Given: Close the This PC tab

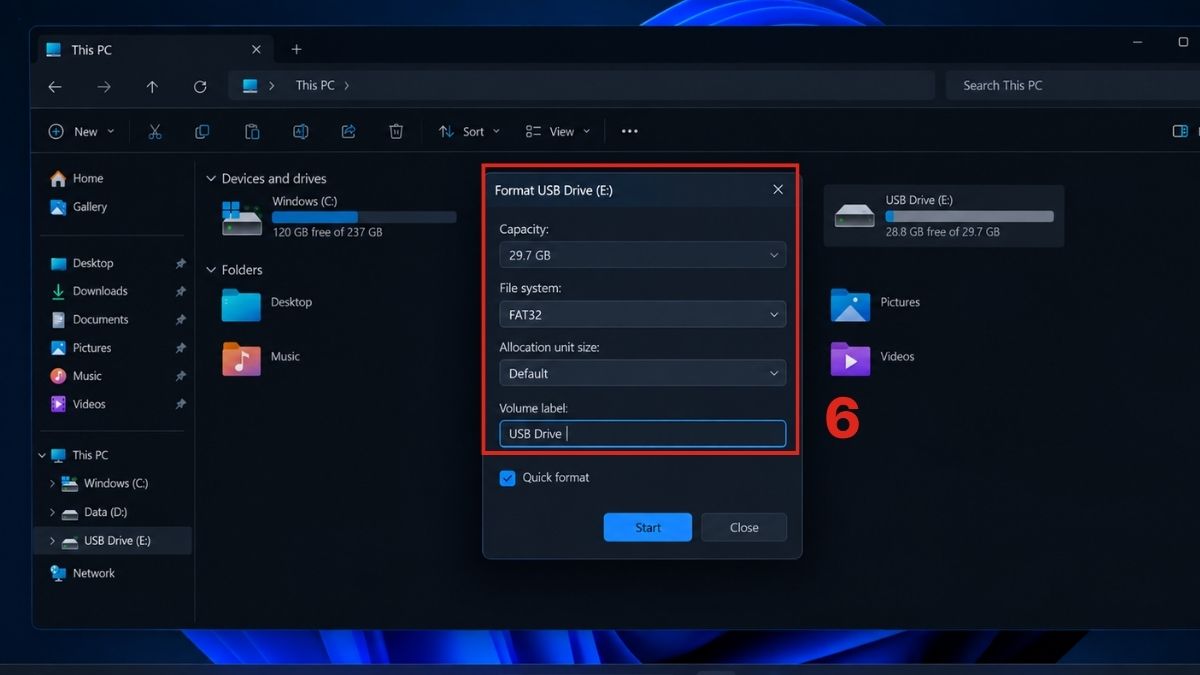Looking at the screenshot, I should pos(256,49).
